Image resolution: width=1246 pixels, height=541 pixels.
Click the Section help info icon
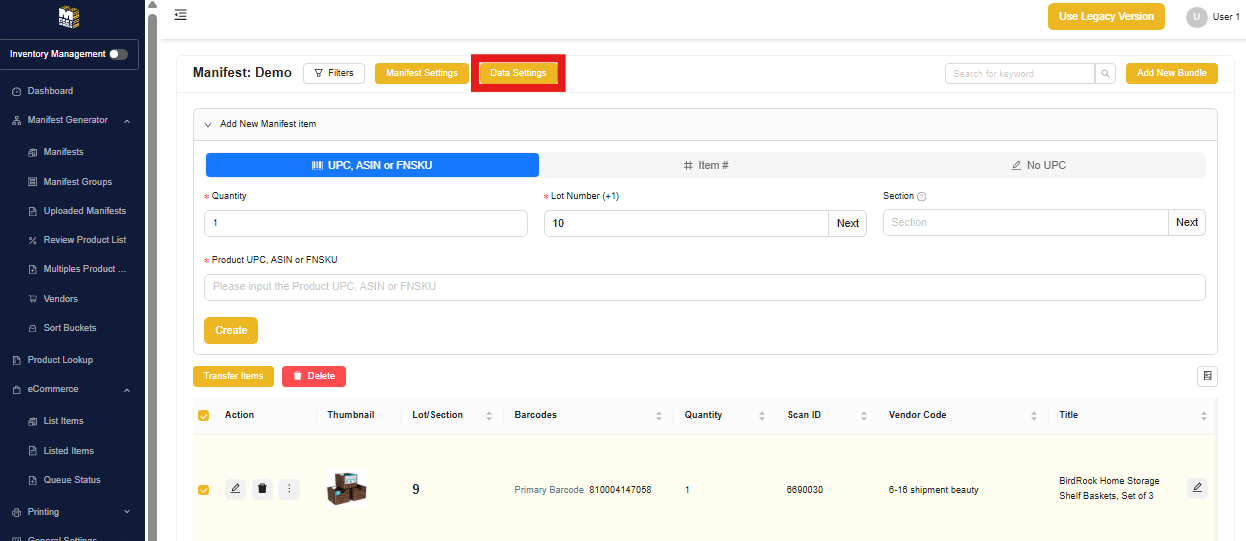921,197
